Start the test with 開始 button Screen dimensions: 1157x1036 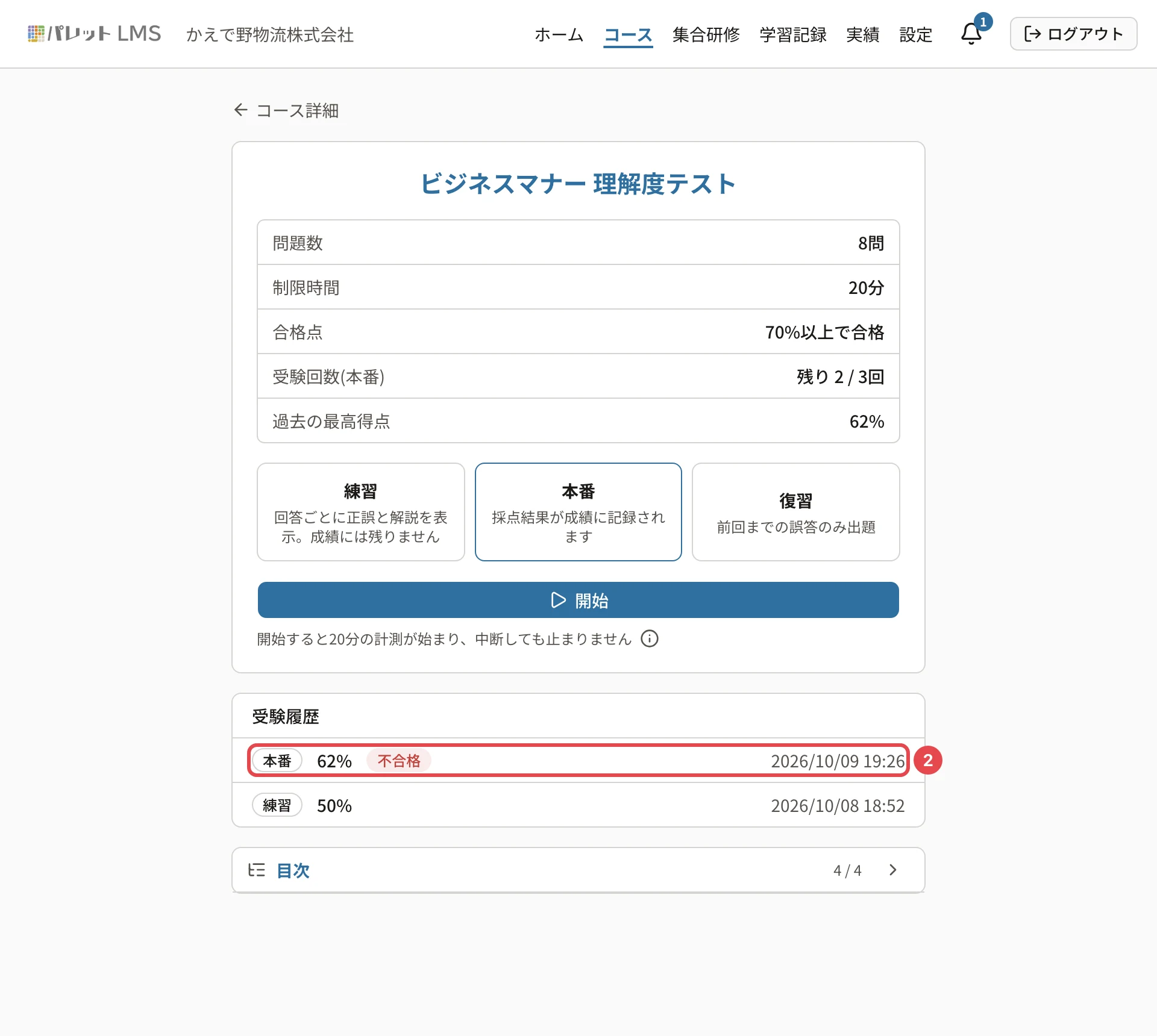[578, 600]
